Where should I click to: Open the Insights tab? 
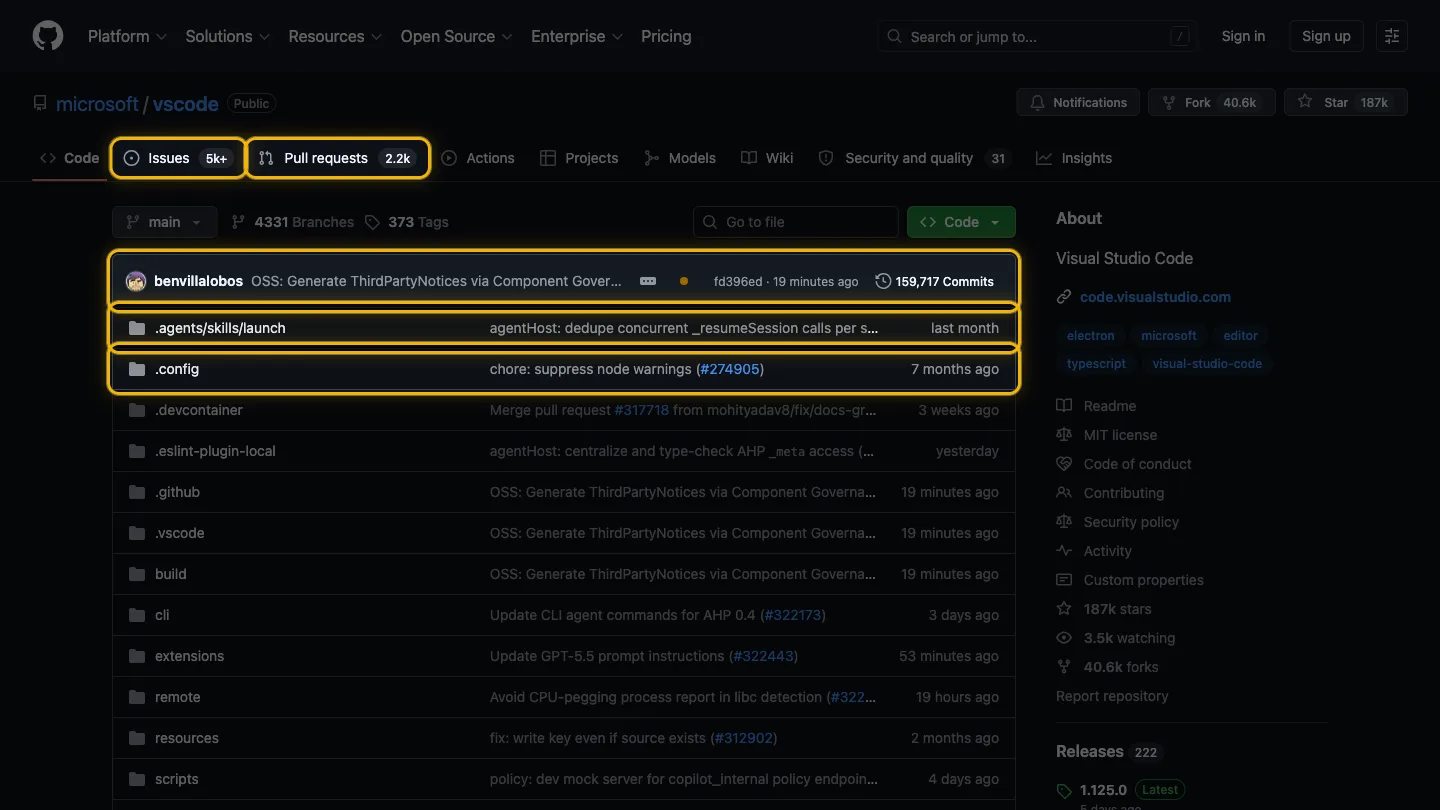point(1074,158)
